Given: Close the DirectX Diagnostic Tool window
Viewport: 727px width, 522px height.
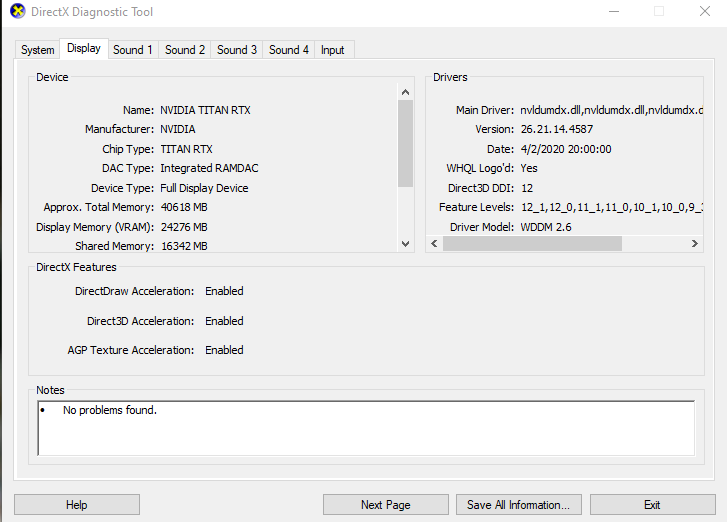Looking at the screenshot, I should pos(705,11).
